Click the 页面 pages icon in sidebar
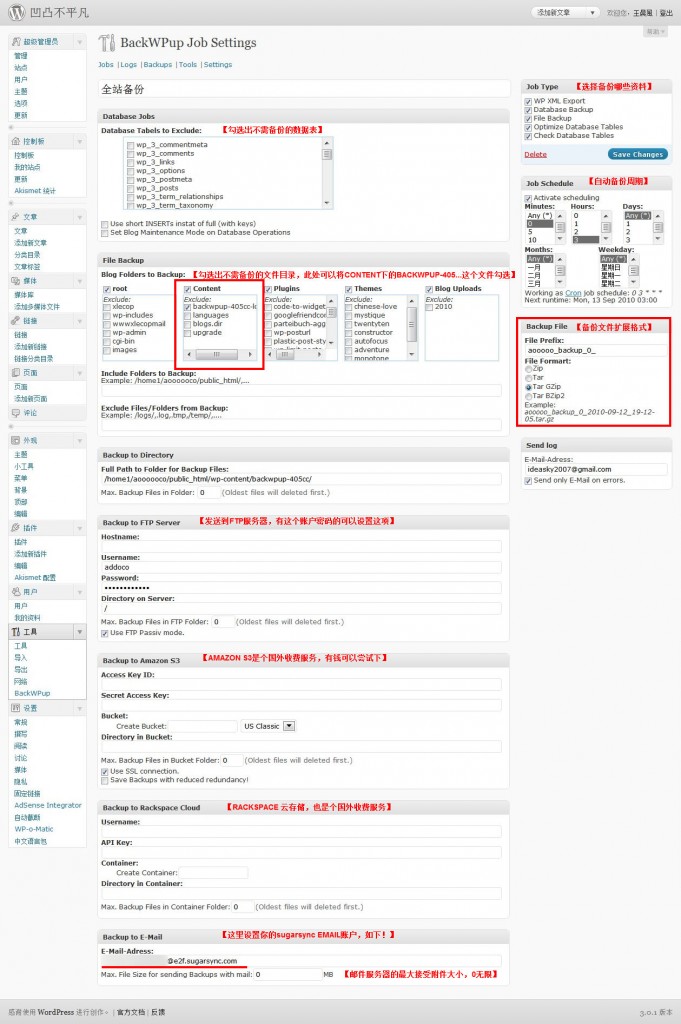Viewport: 681px width, 1024px height. point(16,373)
